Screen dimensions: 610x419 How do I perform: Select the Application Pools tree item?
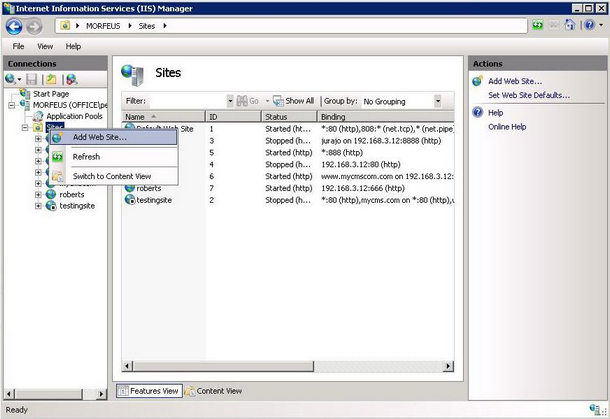[x=74, y=116]
